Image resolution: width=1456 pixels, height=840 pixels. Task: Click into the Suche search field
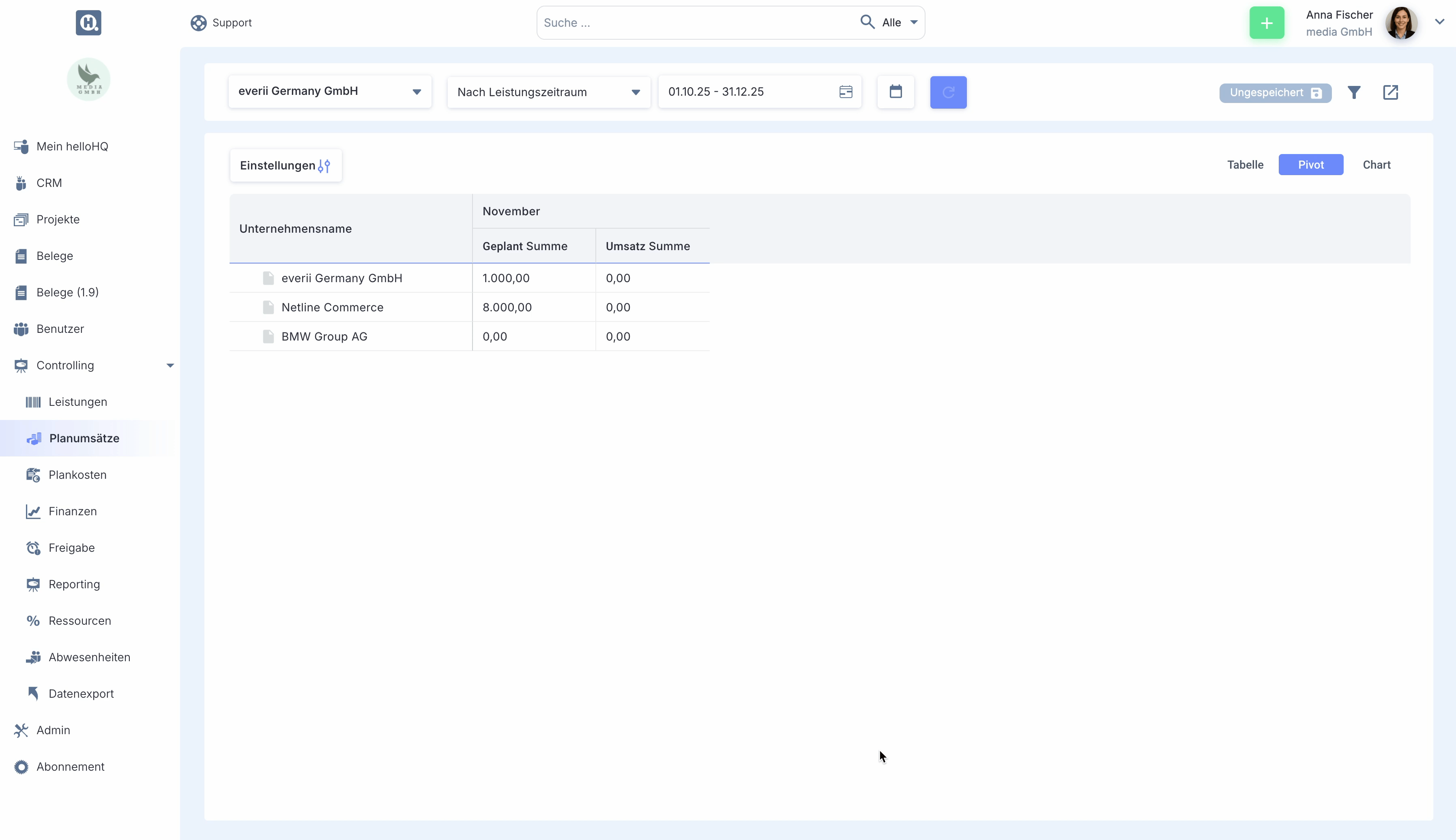[x=696, y=23]
